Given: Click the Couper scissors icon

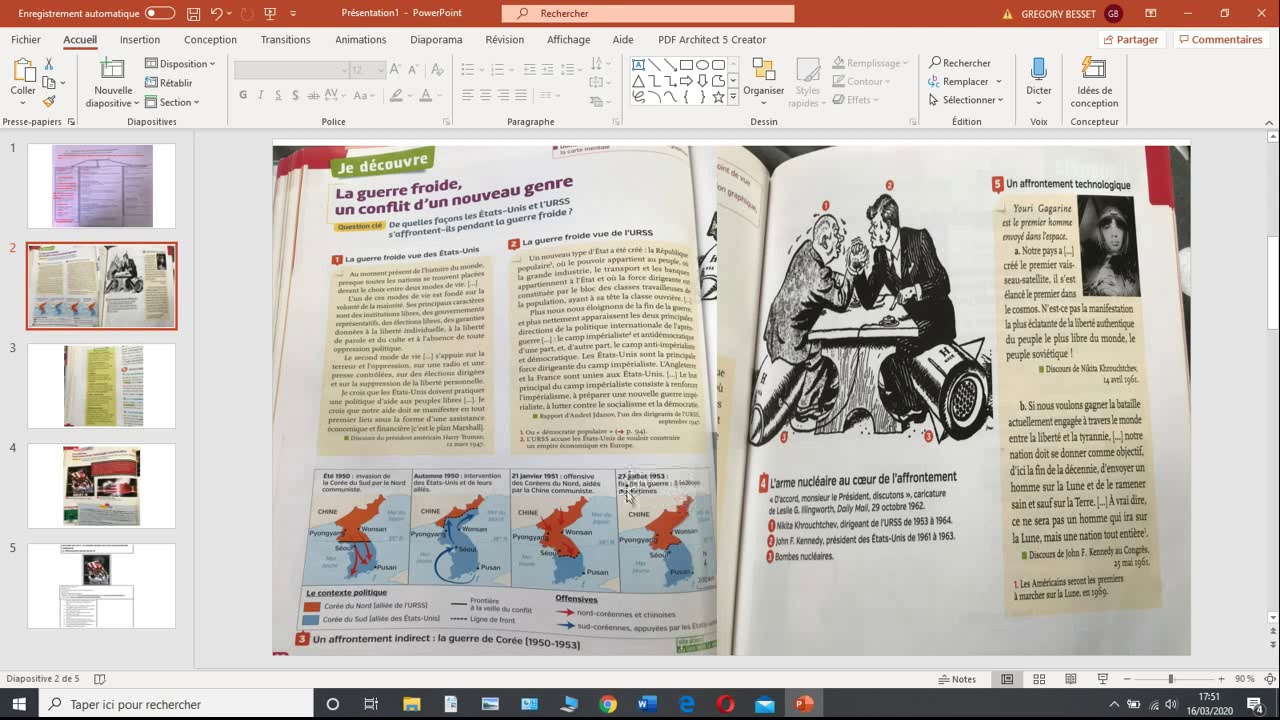Looking at the screenshot, I should (49, 64).
